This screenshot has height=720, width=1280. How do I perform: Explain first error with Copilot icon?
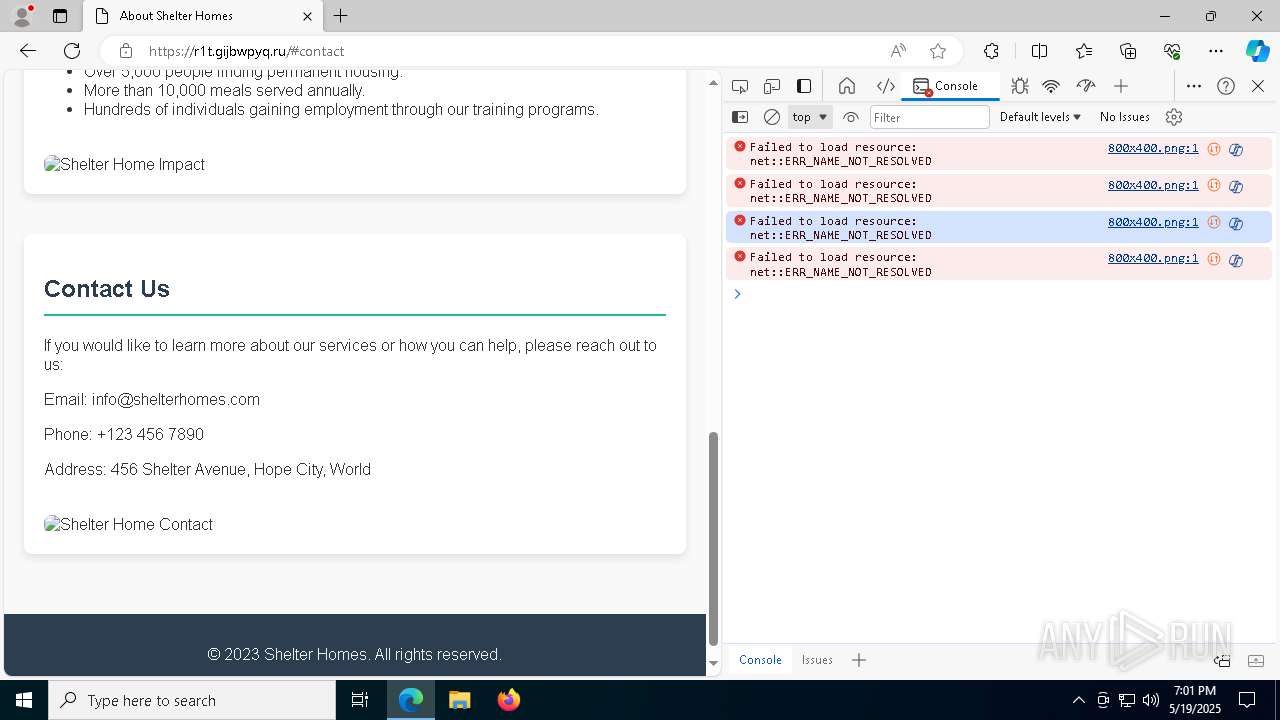[1236, 150]
